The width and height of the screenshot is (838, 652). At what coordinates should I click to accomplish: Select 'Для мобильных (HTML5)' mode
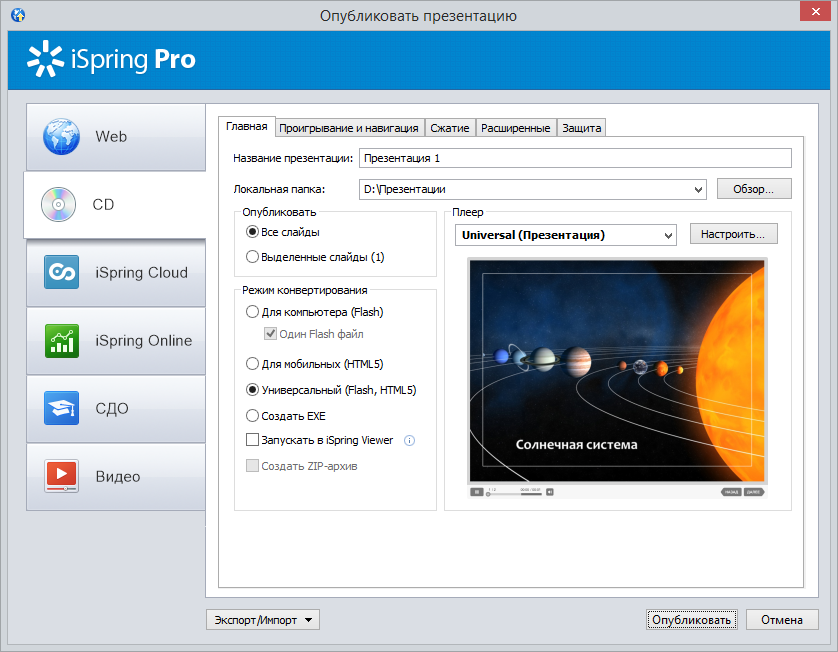(x=252, y=364)
